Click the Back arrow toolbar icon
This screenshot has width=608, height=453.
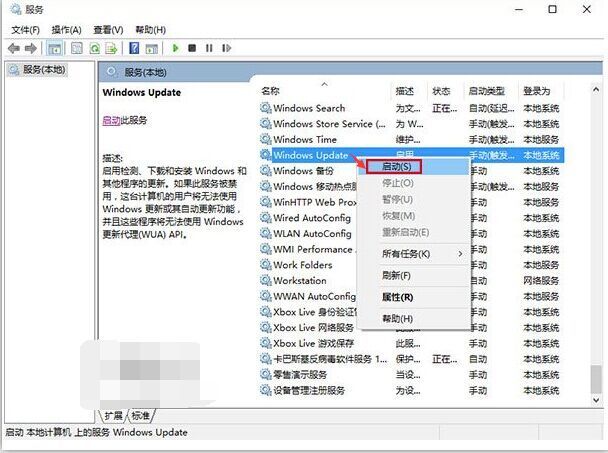14,48
